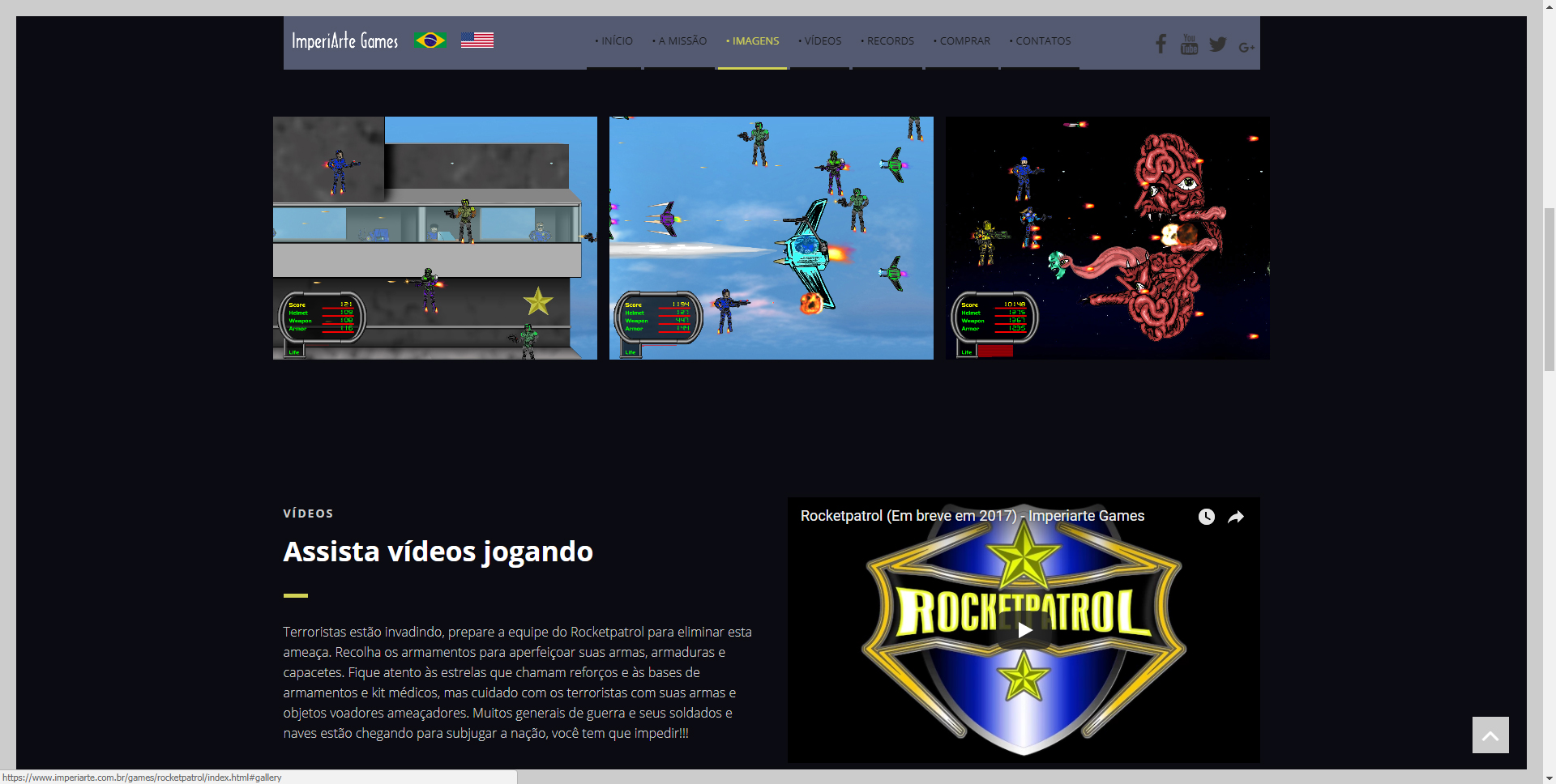Switch site language to Brazilian Portuguese flag
Image resolution: width=1556 pixels, height=784 pixels.
pos(430,40)
